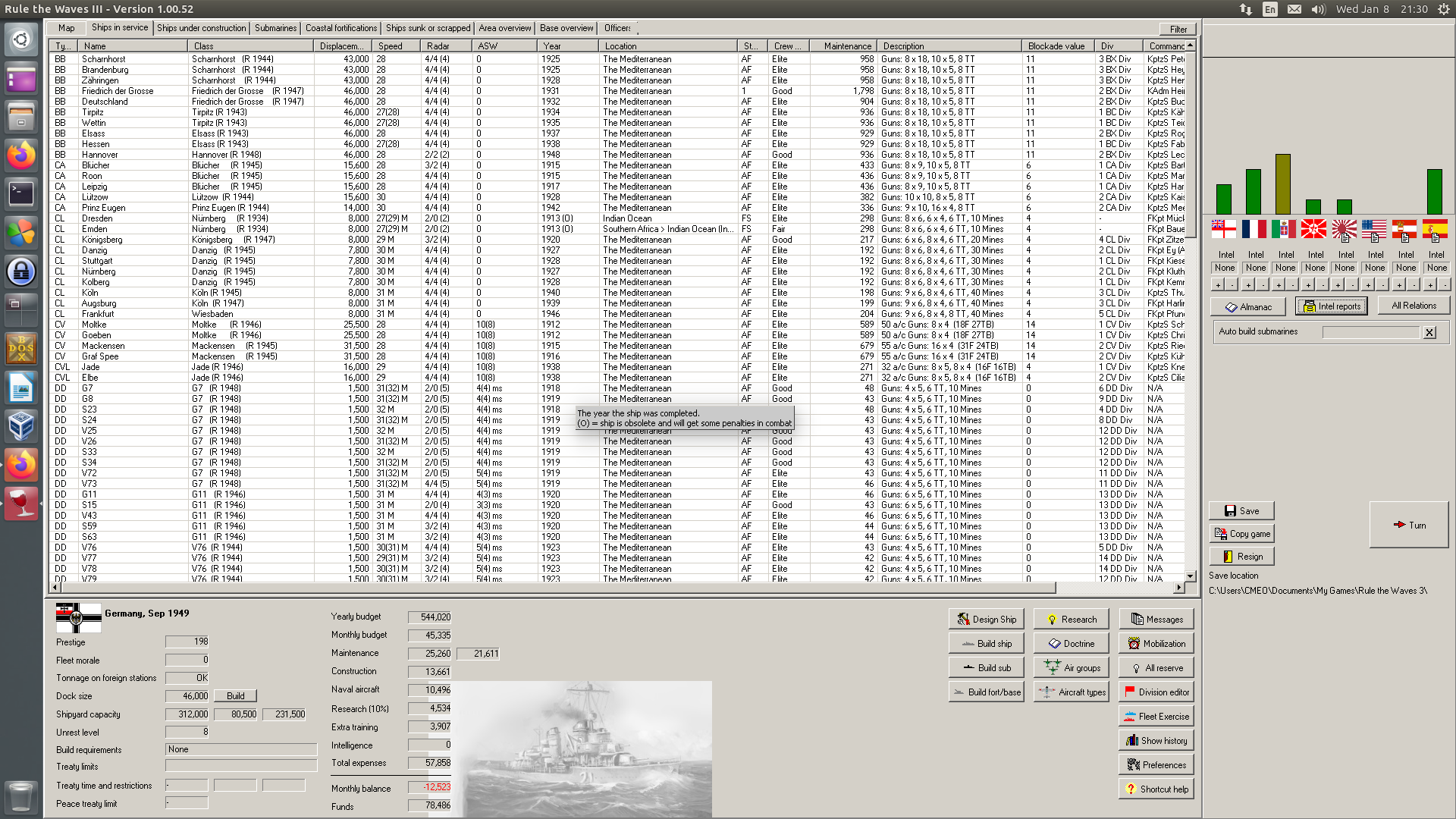Viewport: 1456px width, 819px height.
Task: Click the dock size Build button
Action: pos(235,695)
